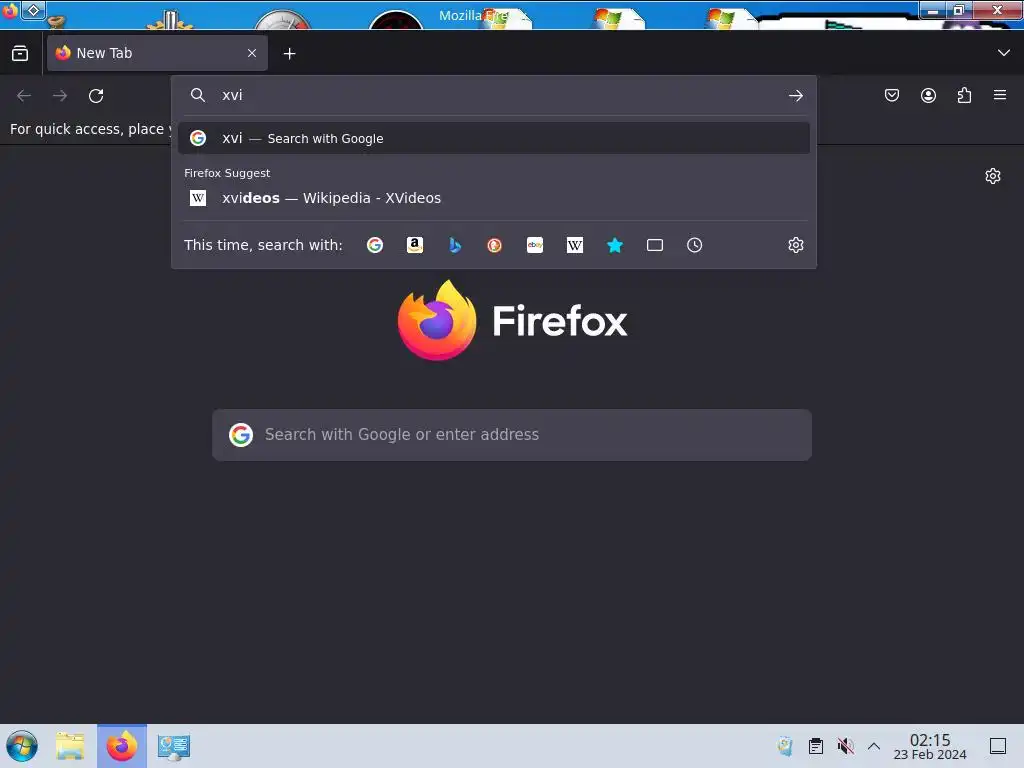
Task: Click the address bar text field
Action: pos(500,95)
